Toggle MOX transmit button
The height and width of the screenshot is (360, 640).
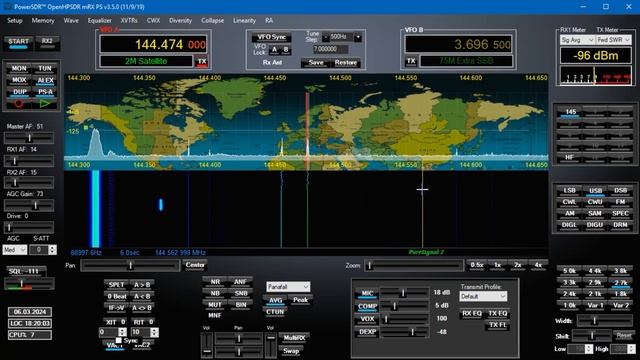pyautogui.click(x=19, y=80)
